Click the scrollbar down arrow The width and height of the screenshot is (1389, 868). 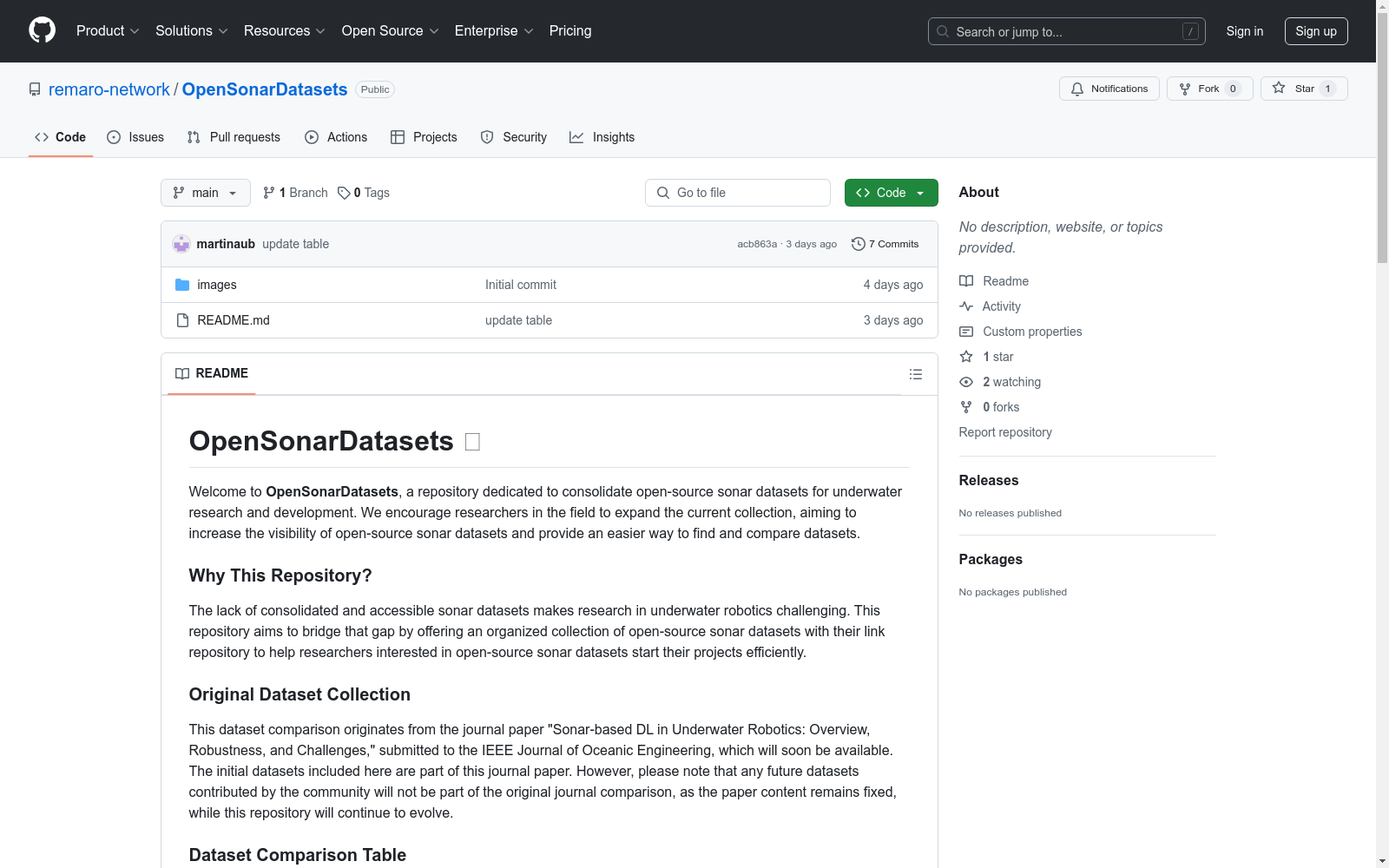[1382, 861]
